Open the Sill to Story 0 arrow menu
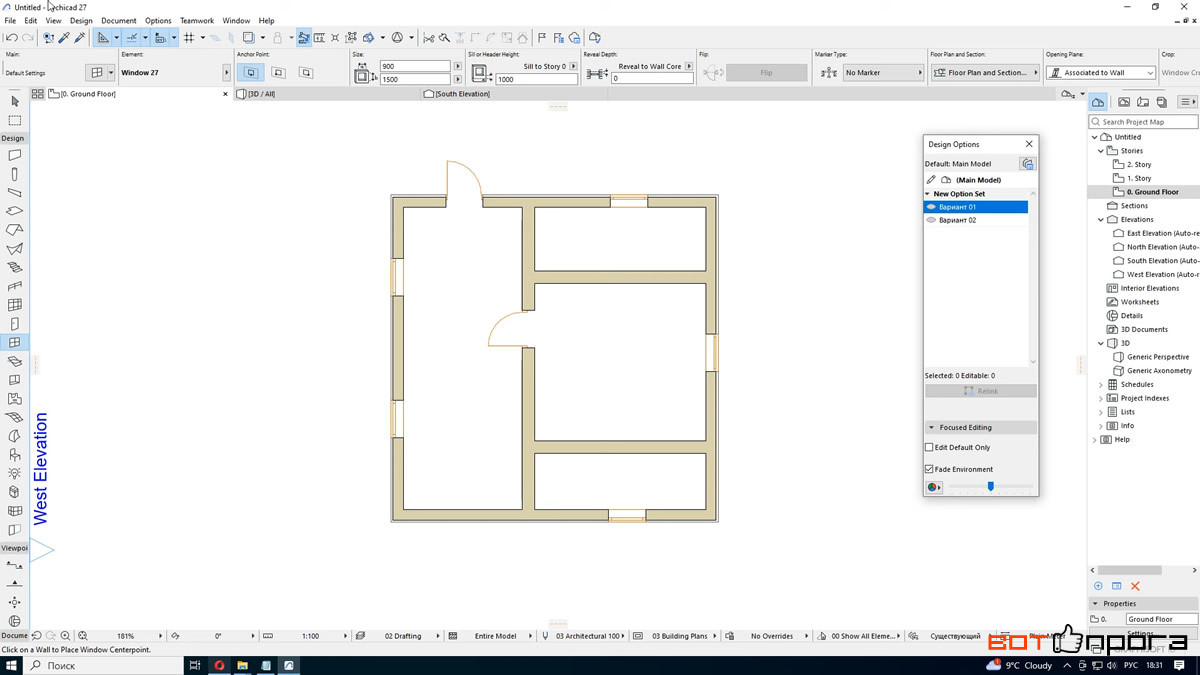The image size is (1200, 675). coord(574,67)
